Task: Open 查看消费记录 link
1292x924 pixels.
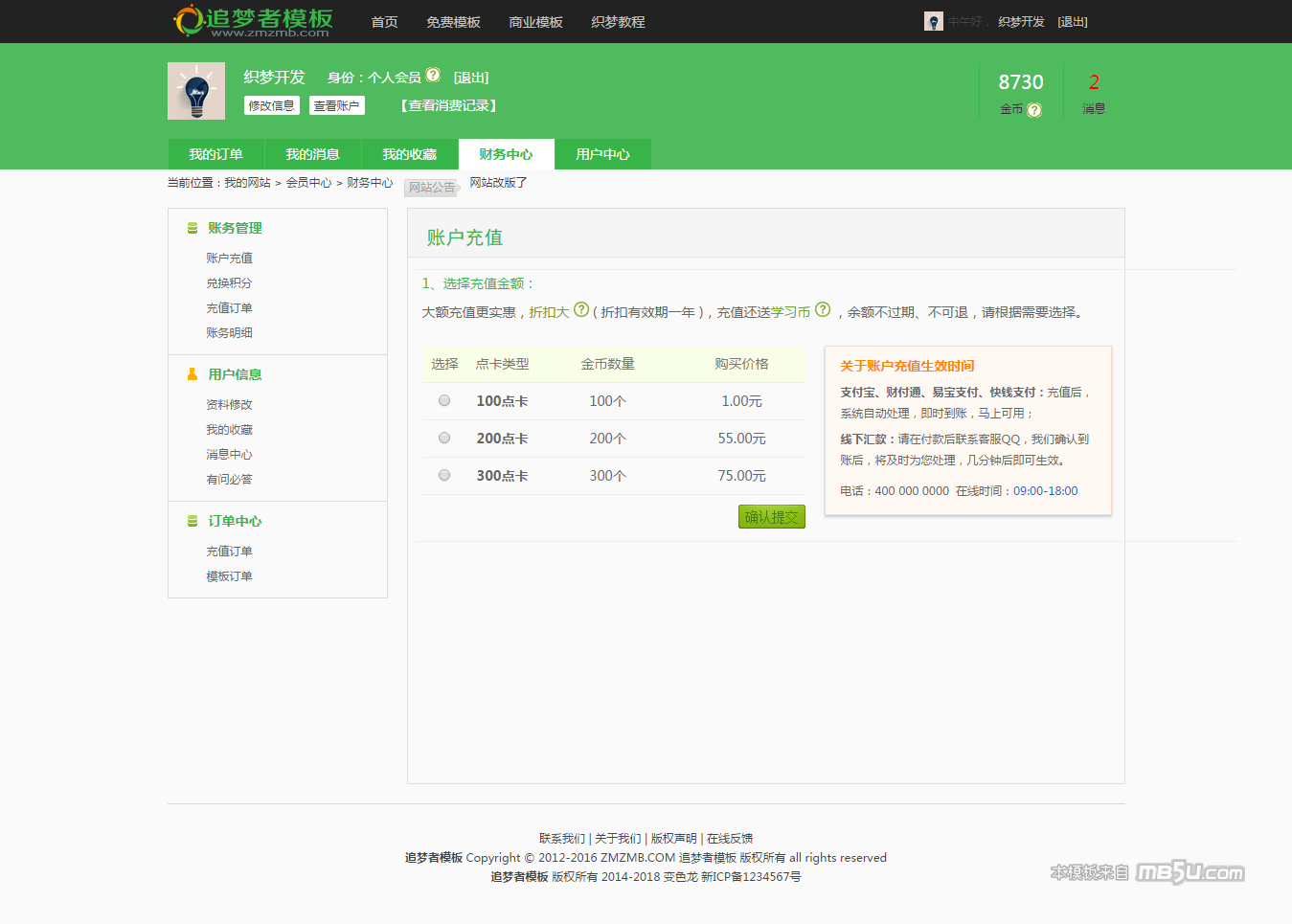Action: point(448,105)
